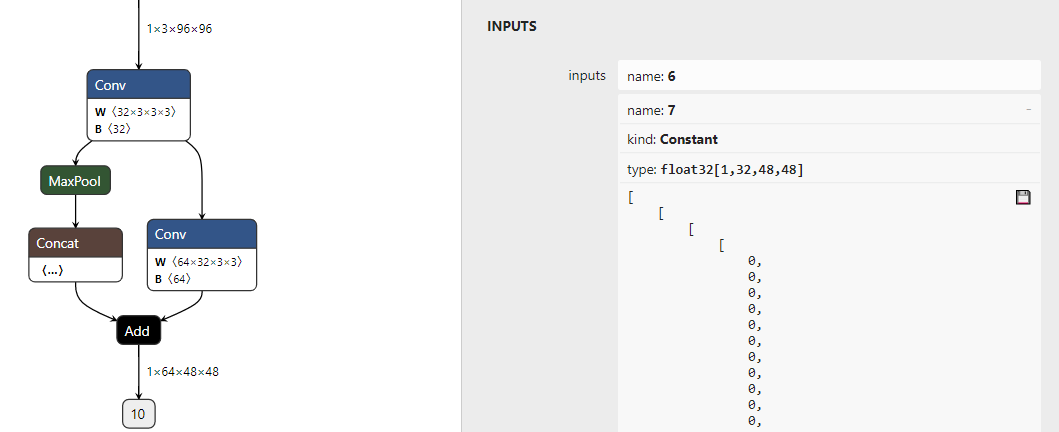The image size is (1059, 432).
Task: Select the output node labeled 10
Action: click(x=138, y=413)
